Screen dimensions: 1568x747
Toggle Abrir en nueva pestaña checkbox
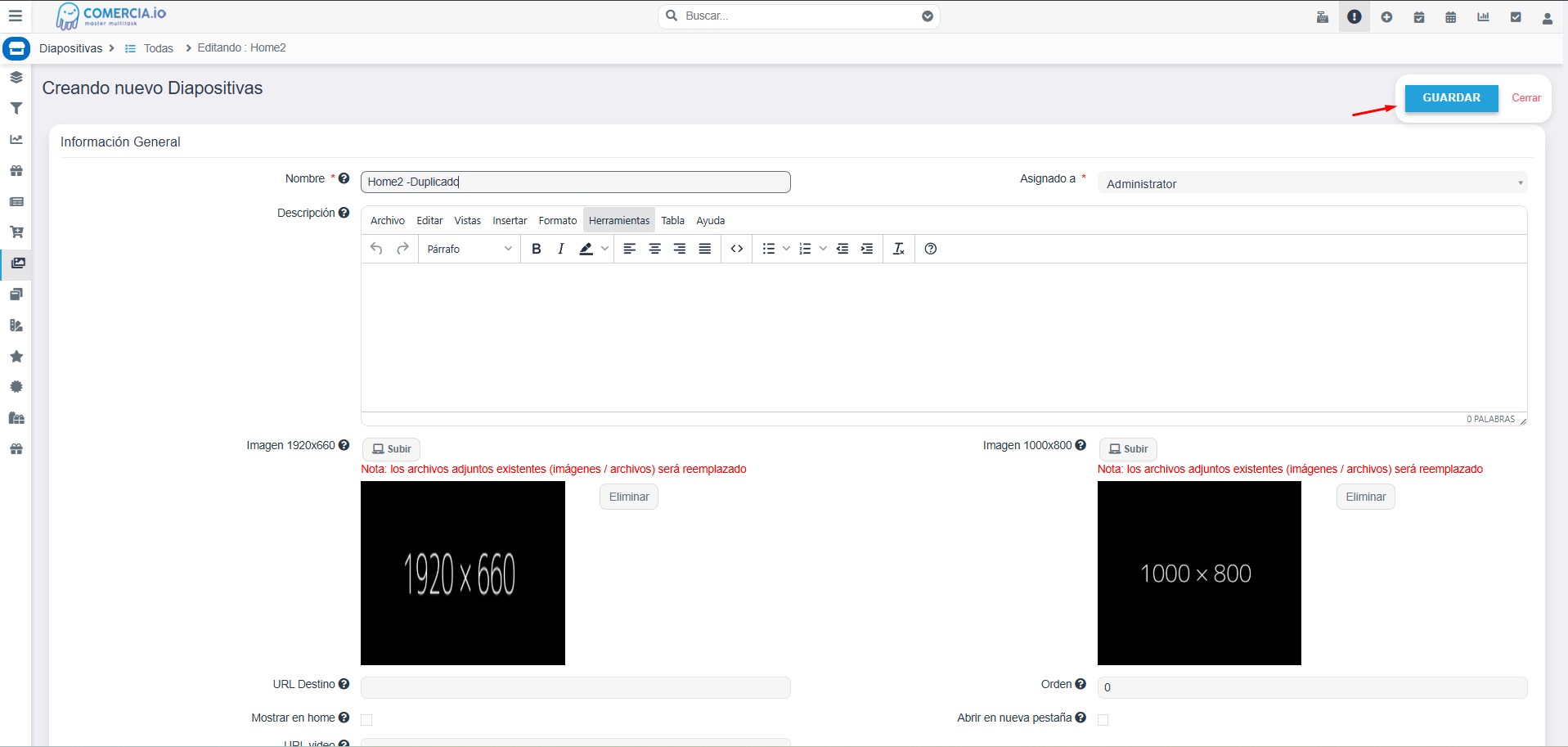pos(1103,720)
